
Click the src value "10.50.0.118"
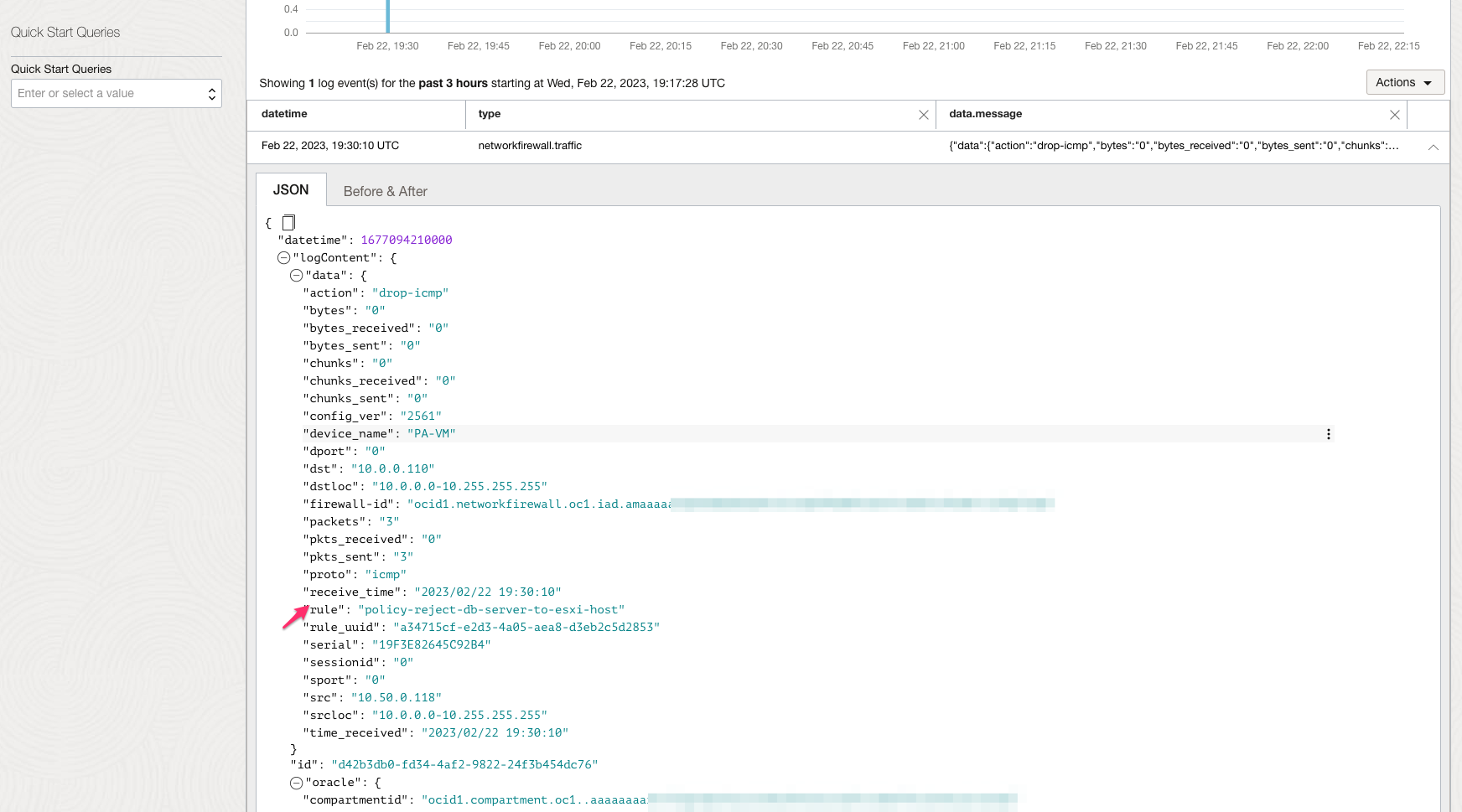396,698
